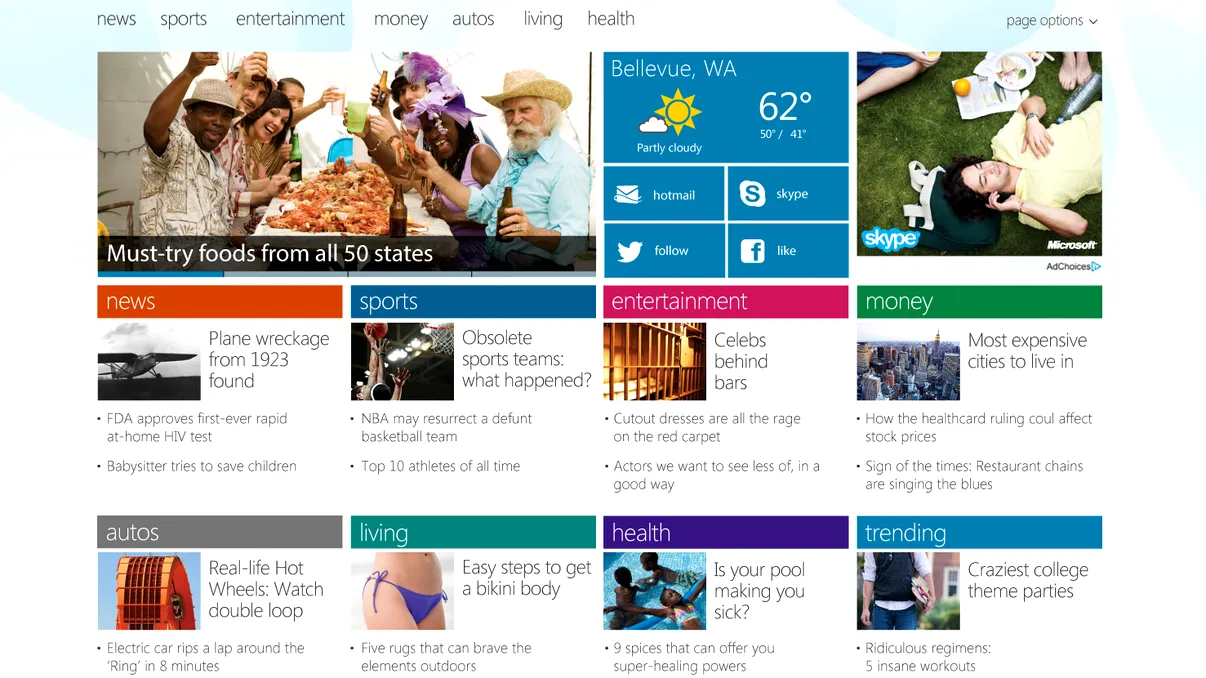Screen dimensions: 1206x678
Task: Open the vintage airplane thumbnail
Action: pyautogui.click(x=148, y=361)
